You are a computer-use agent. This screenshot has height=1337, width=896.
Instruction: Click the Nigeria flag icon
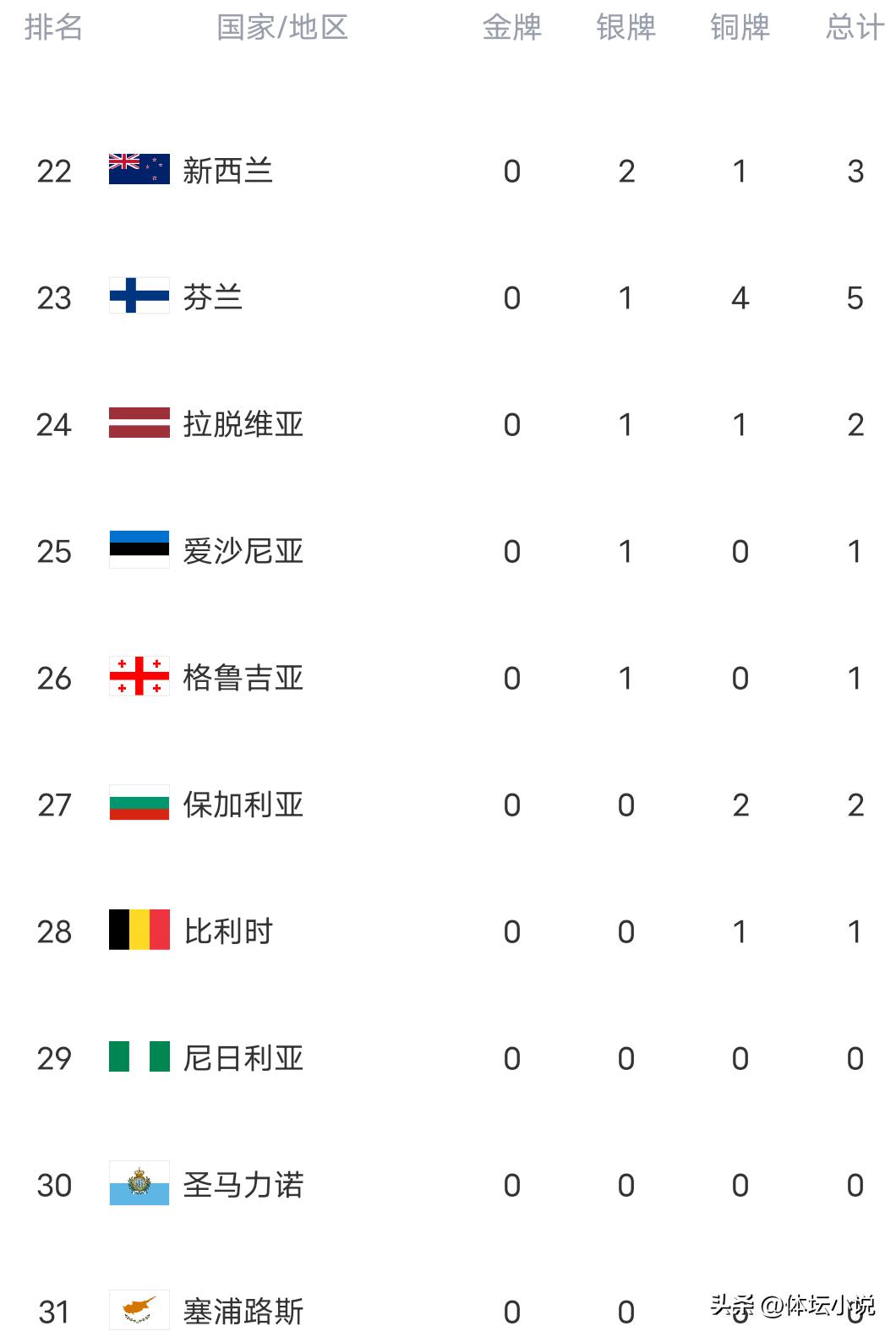point(139,1057)
